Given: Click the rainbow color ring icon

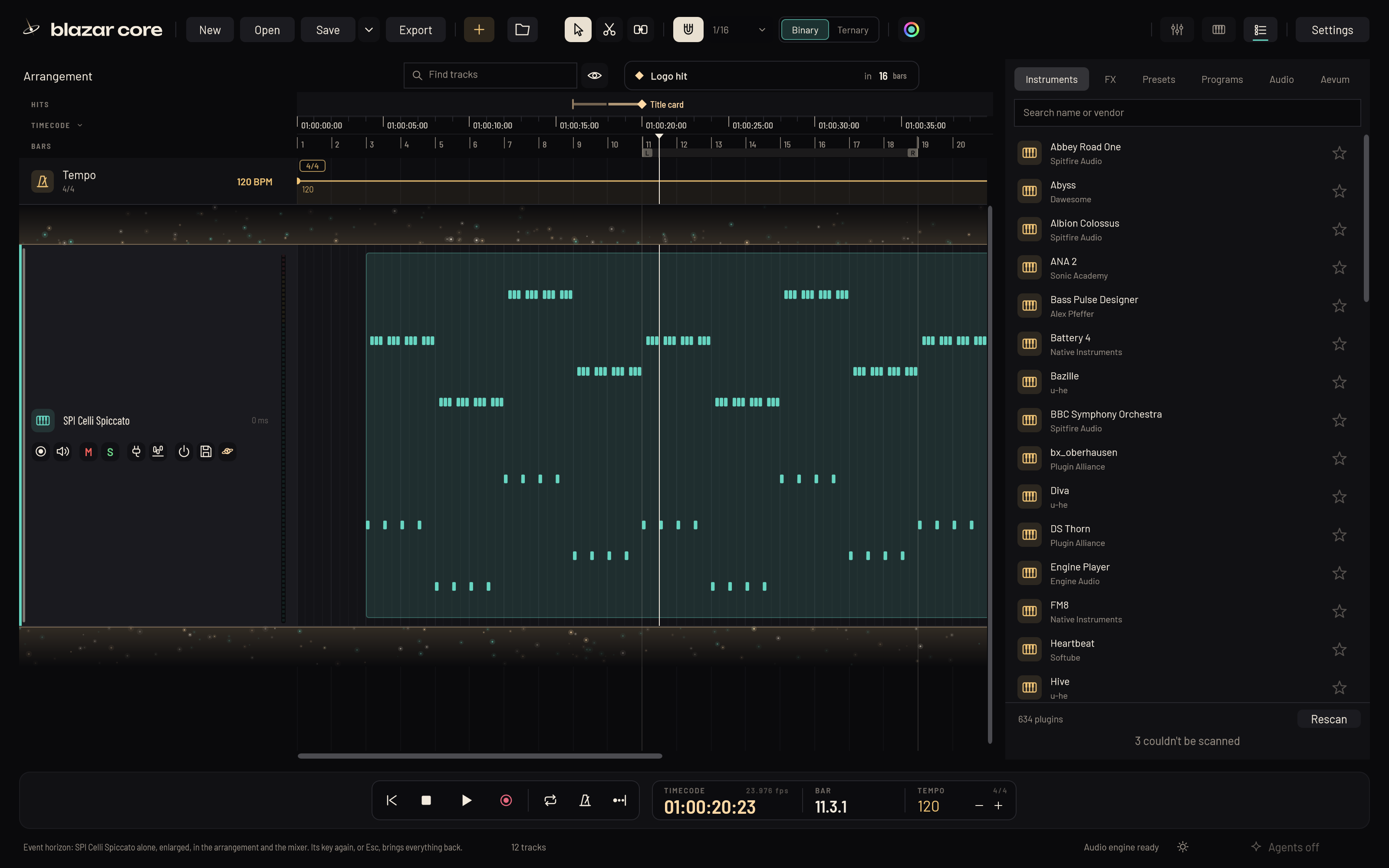Looking at the screenshot, I should coord(912,30).
